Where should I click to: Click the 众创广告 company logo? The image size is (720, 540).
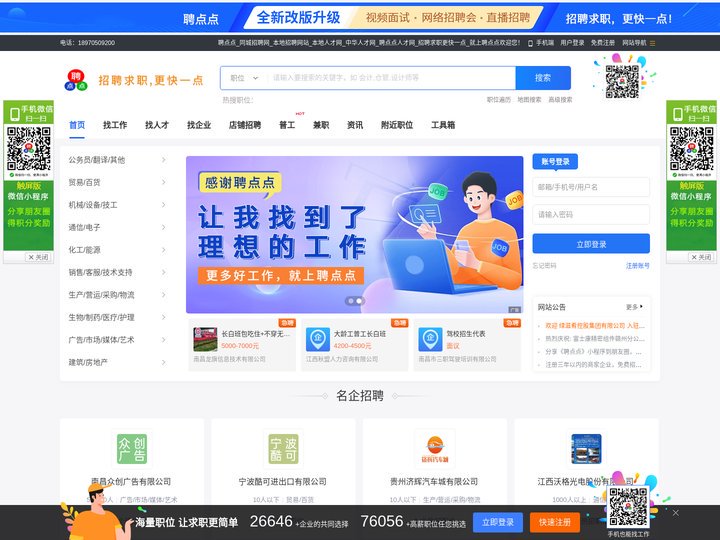132,449
